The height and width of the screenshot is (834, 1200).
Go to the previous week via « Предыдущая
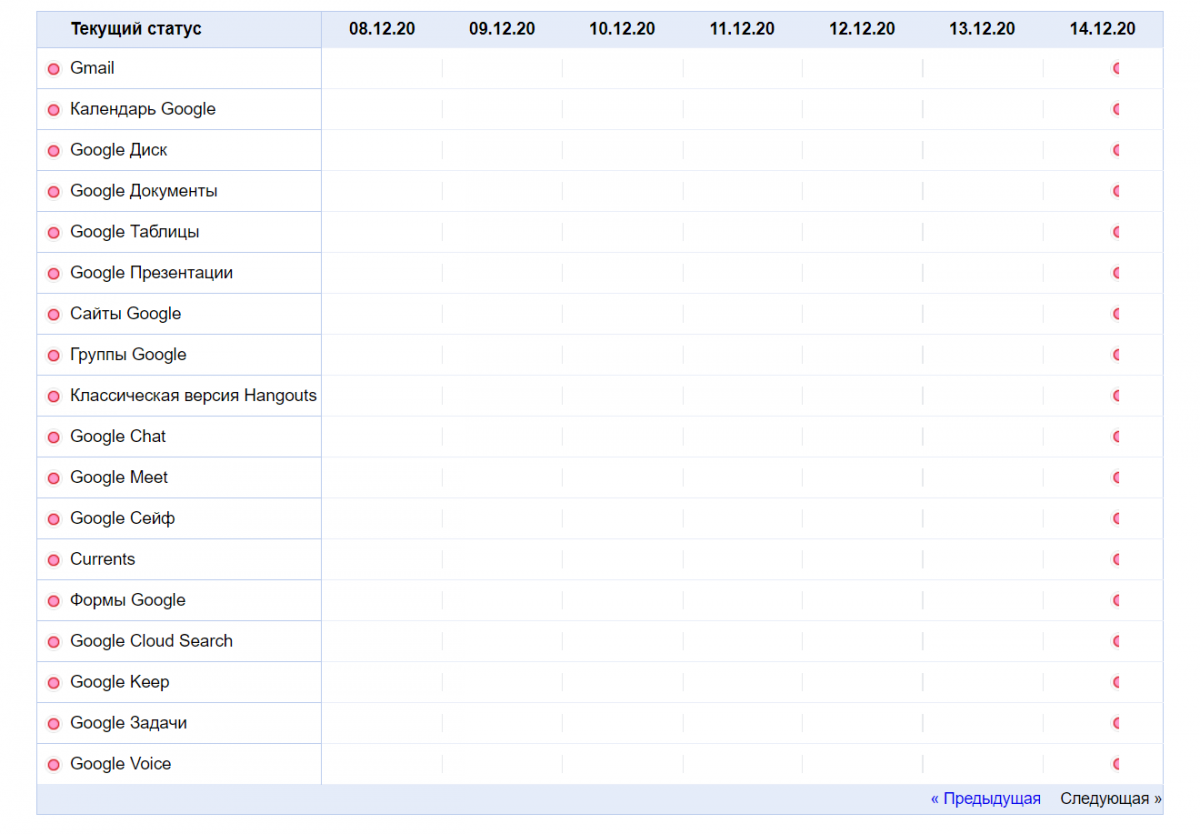click(985, 798)
